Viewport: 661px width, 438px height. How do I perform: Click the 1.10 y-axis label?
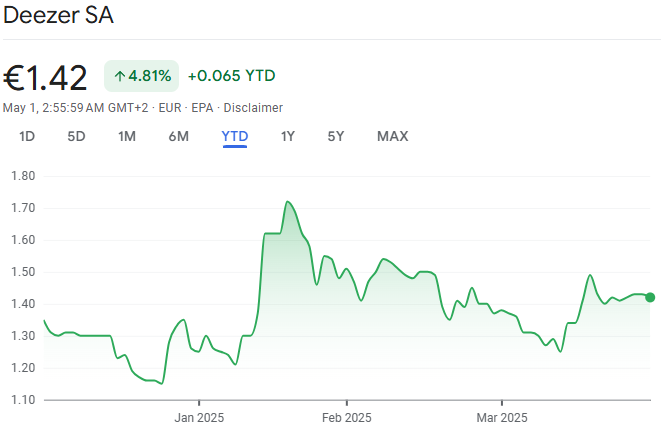(23, 400)
